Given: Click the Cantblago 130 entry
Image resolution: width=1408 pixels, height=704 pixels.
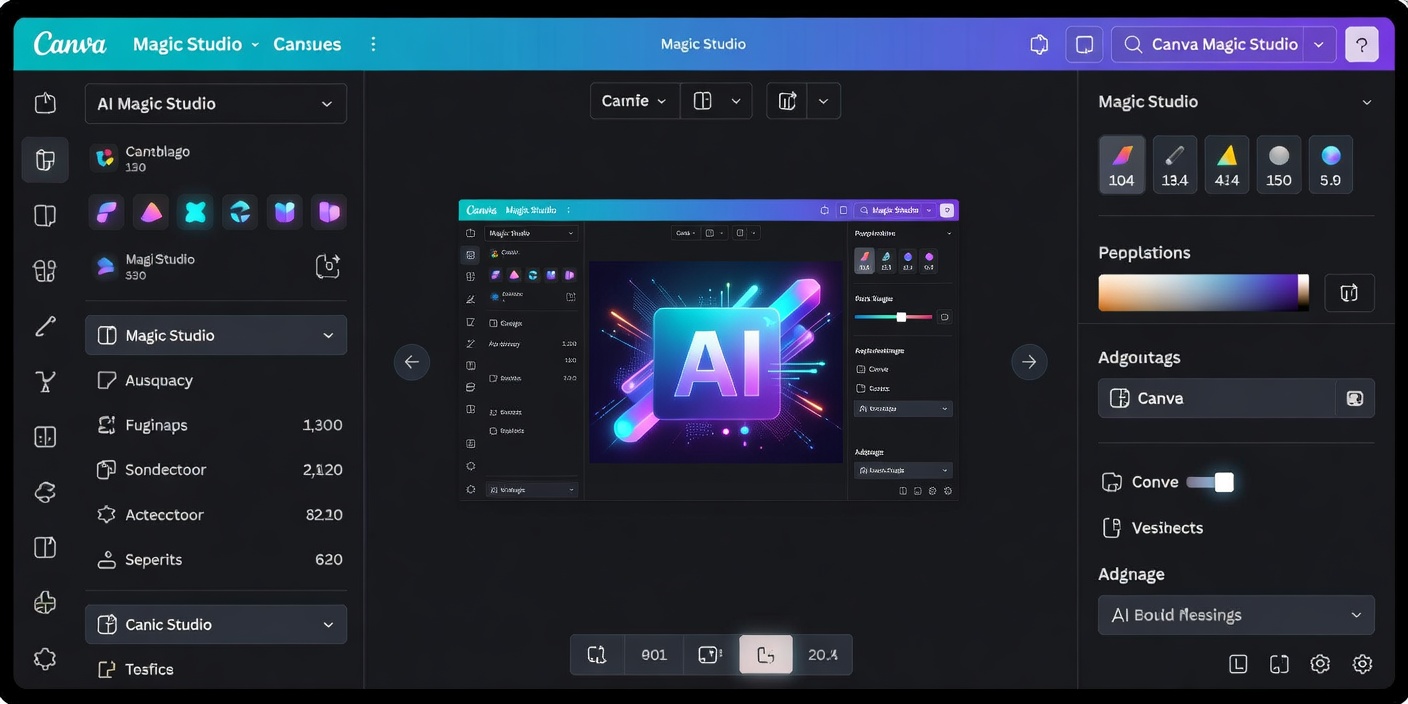Looking at the screenshot, I should [140, 158].
